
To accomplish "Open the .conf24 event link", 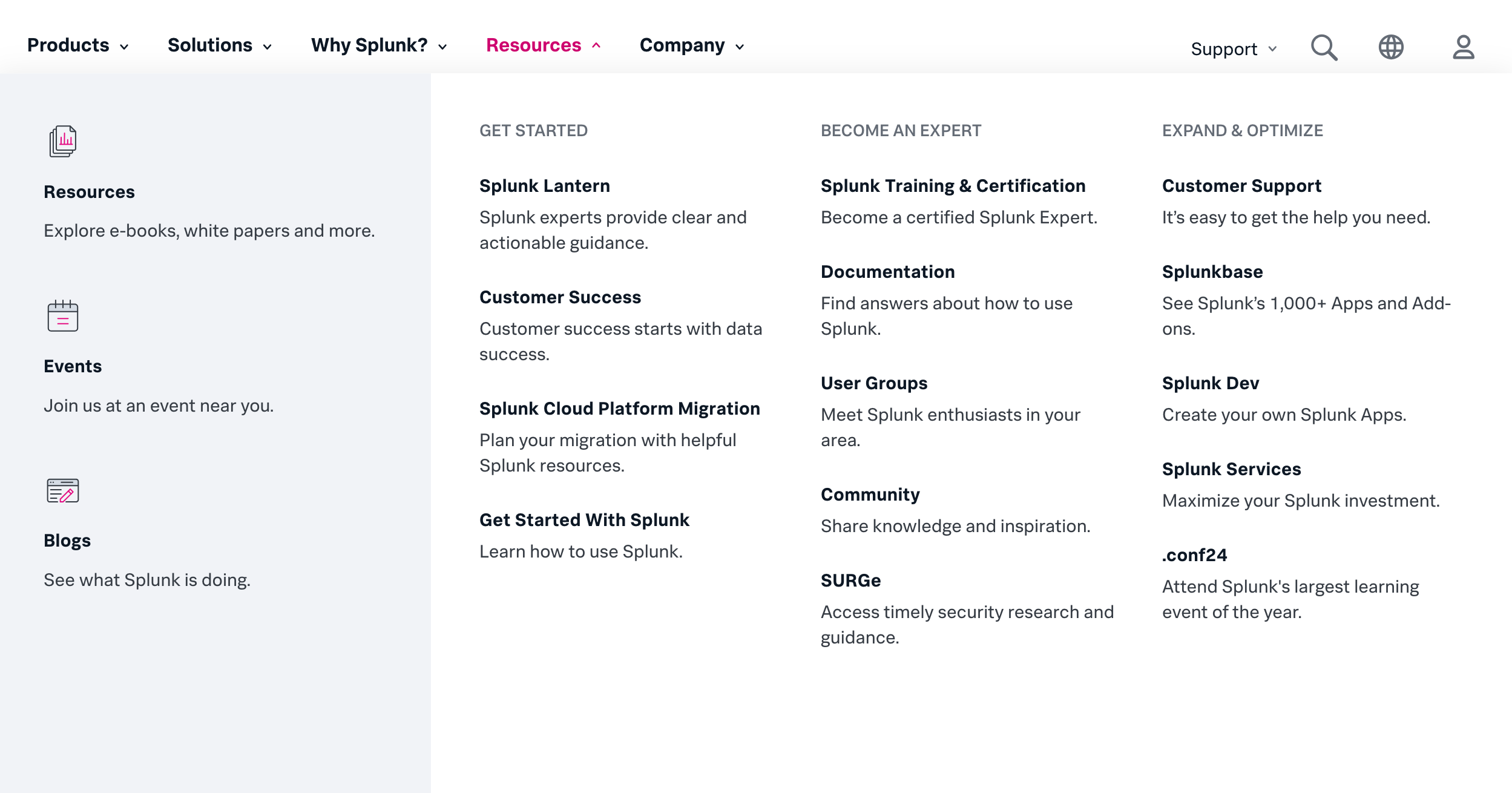I will pos(1194,555).
